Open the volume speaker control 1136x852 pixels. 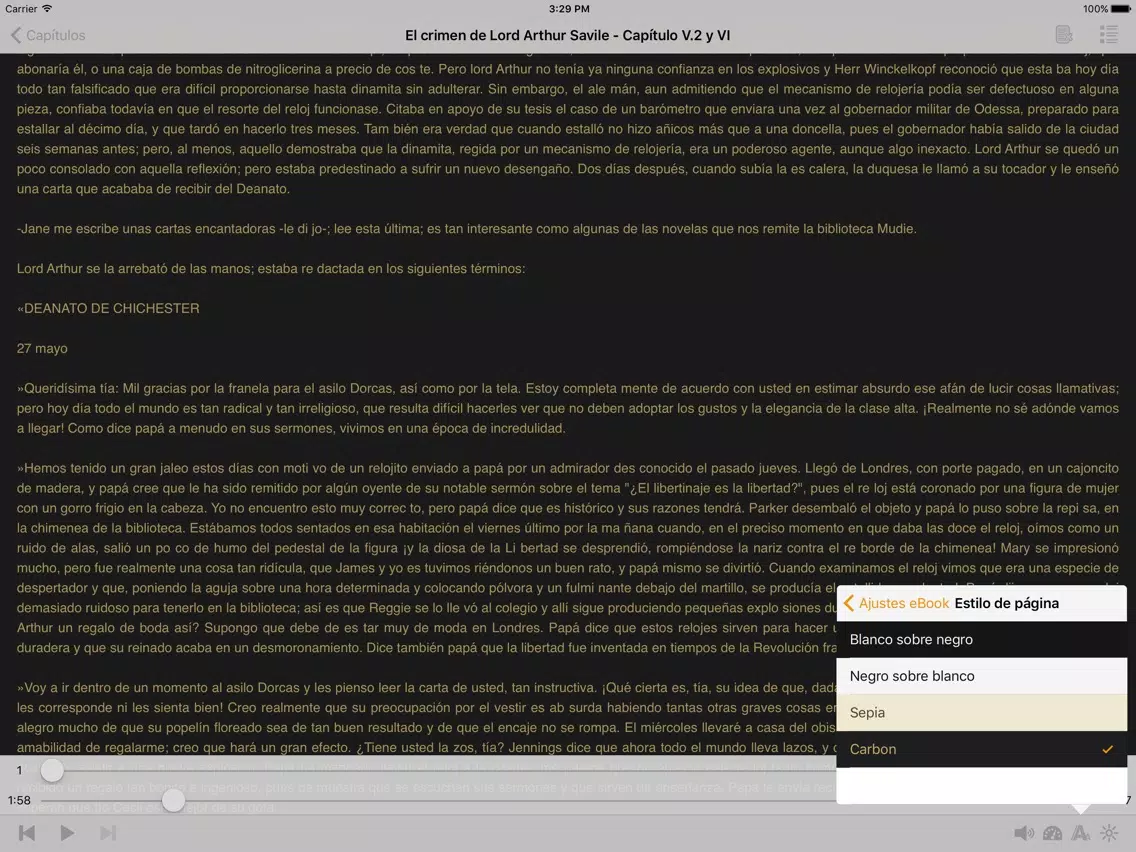point(1024,833)
